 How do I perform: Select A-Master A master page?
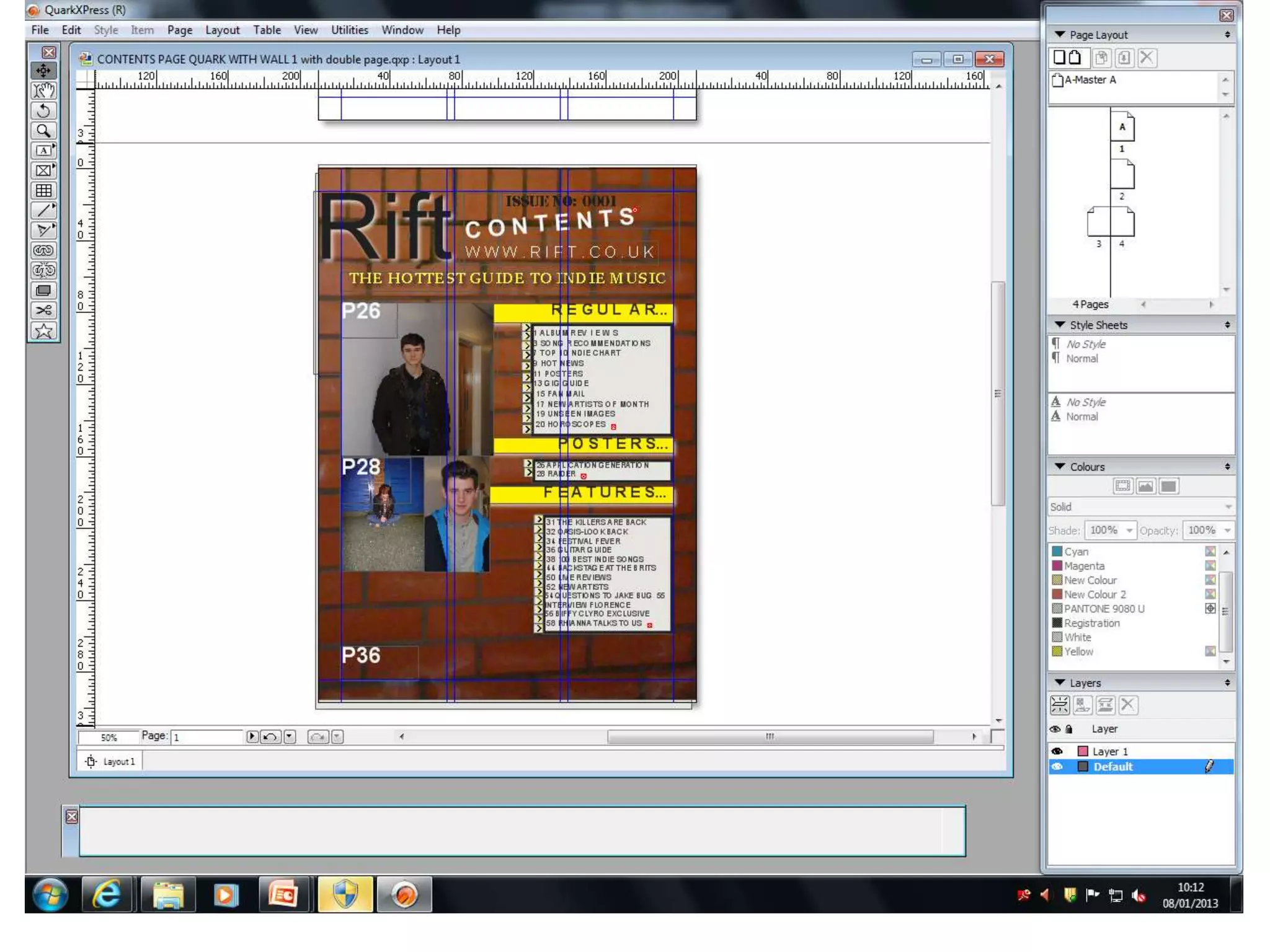[x=1089, y=80]
